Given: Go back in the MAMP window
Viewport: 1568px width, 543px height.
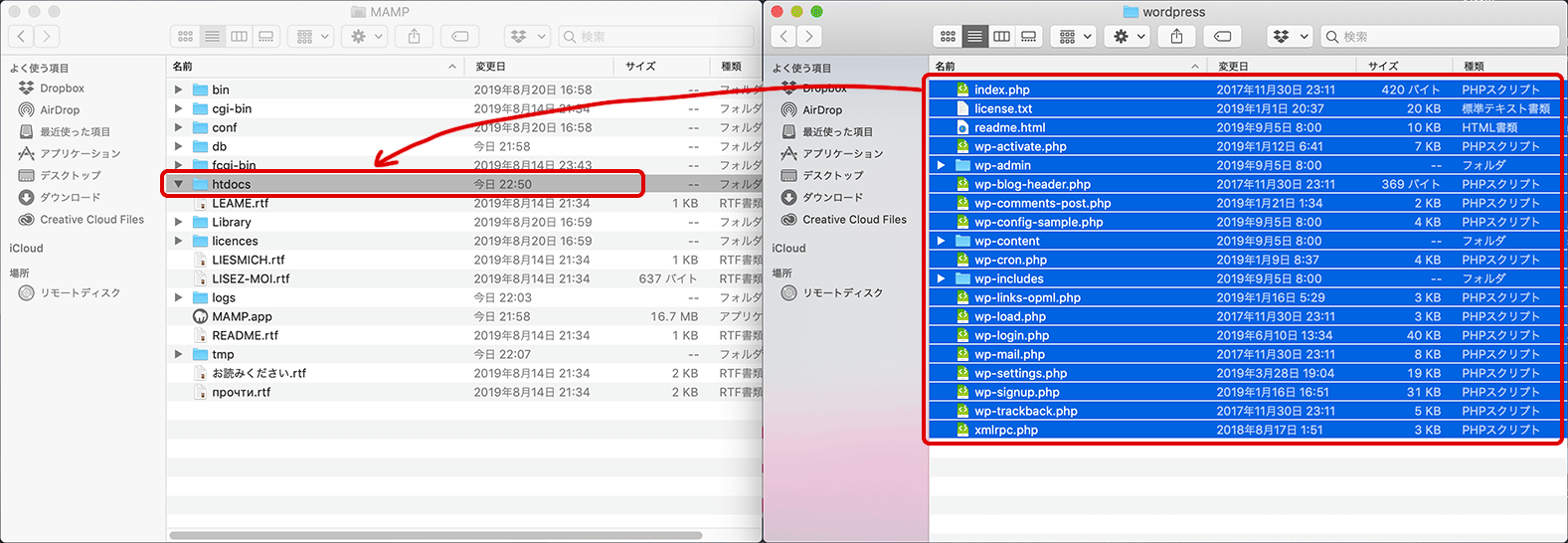Looking at the screenshot, I should [x=22, y=37].
